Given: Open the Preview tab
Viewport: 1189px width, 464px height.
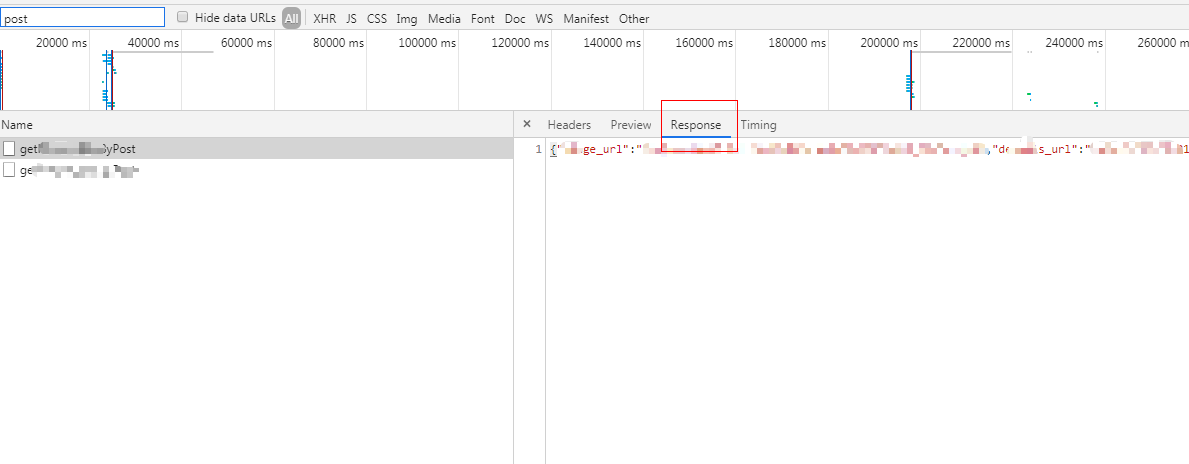Looking at the screenshot, I should click(631, 124).
